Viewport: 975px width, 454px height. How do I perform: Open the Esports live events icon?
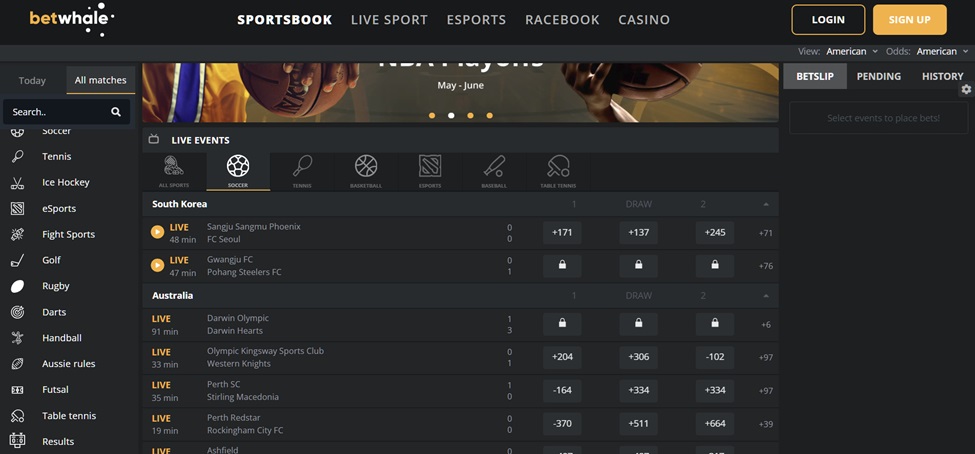tap(429, 170)
